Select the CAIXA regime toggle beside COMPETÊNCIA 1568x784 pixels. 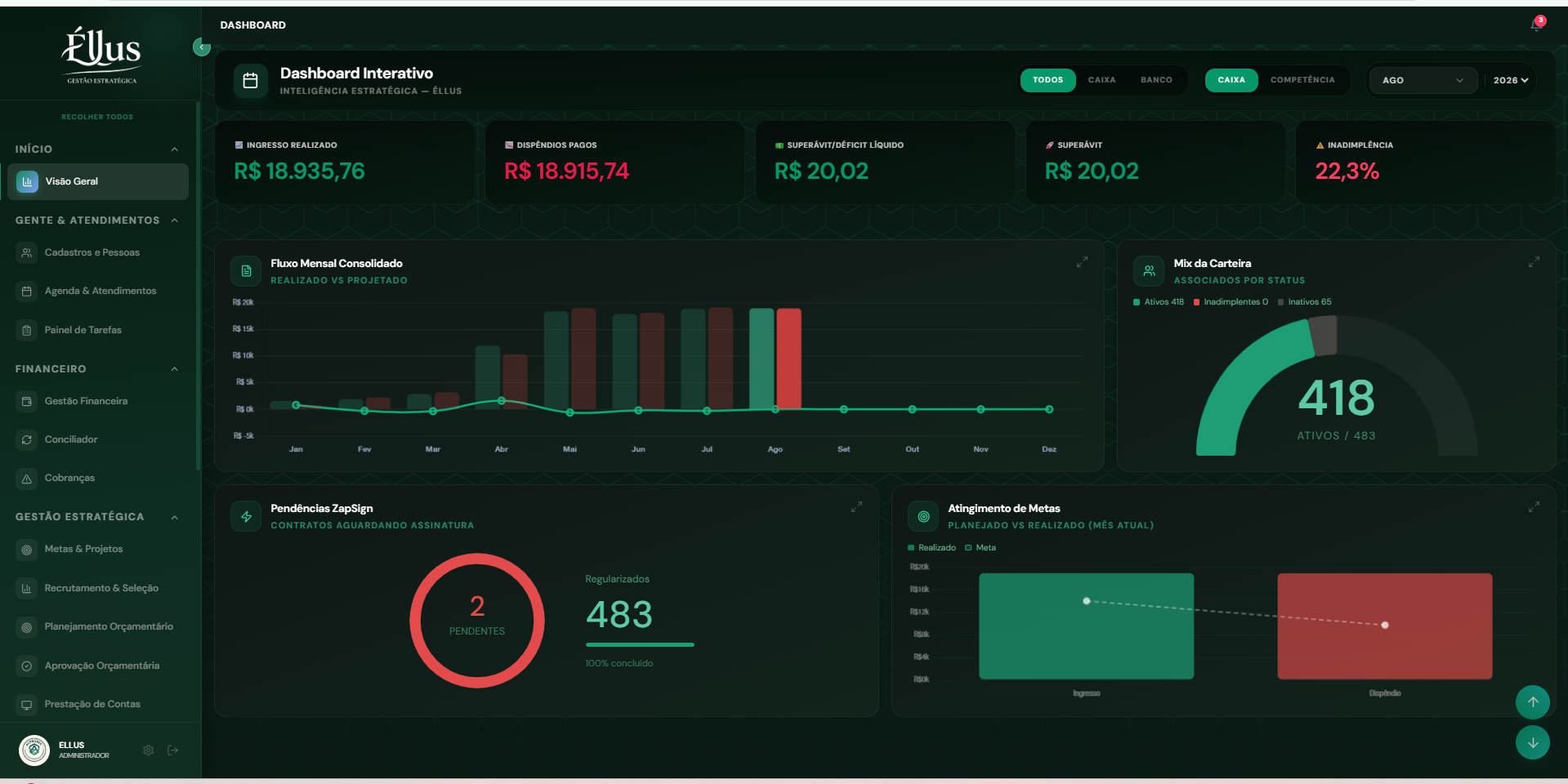click(x=1231, y=80)
